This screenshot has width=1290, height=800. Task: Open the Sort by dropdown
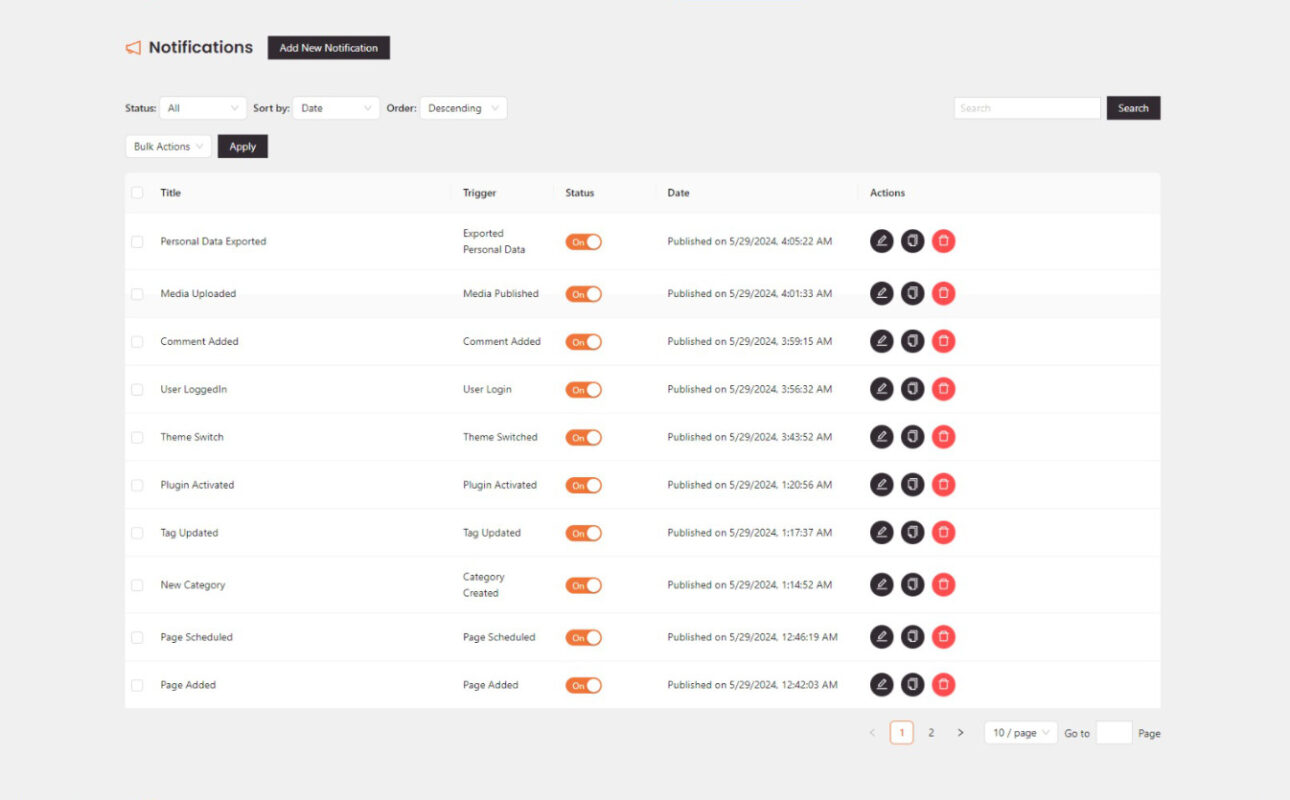coord(336,107)
